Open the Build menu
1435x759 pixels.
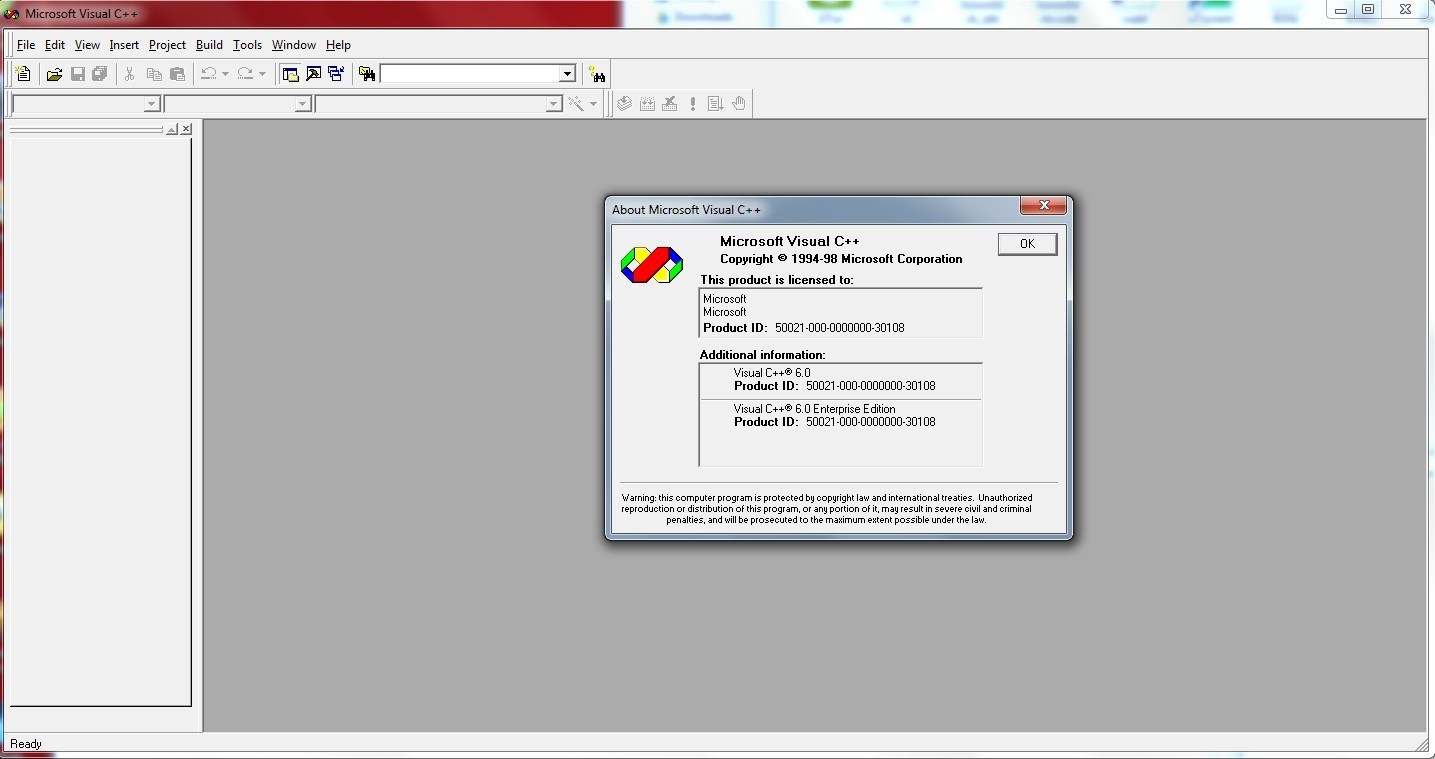click(209, 45)
